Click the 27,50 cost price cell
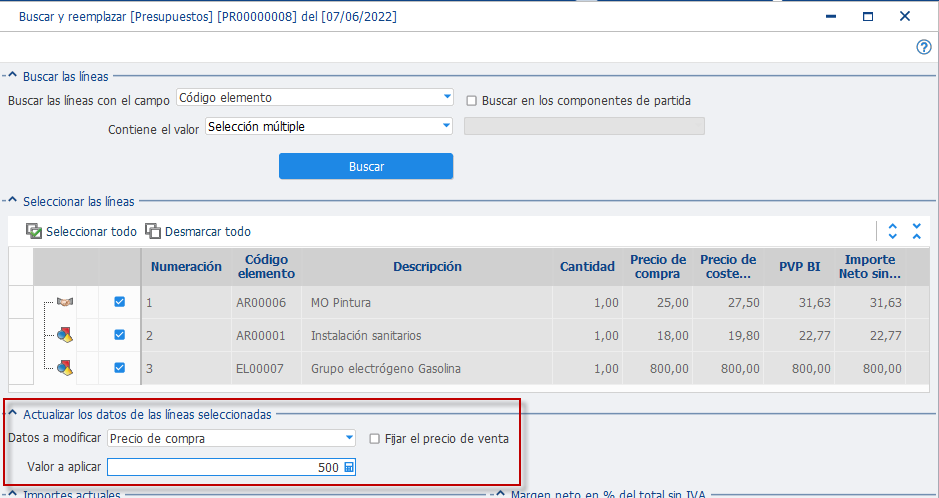This screenshot has height=498, width=939. pyautogui.click(x=728, y=302)
